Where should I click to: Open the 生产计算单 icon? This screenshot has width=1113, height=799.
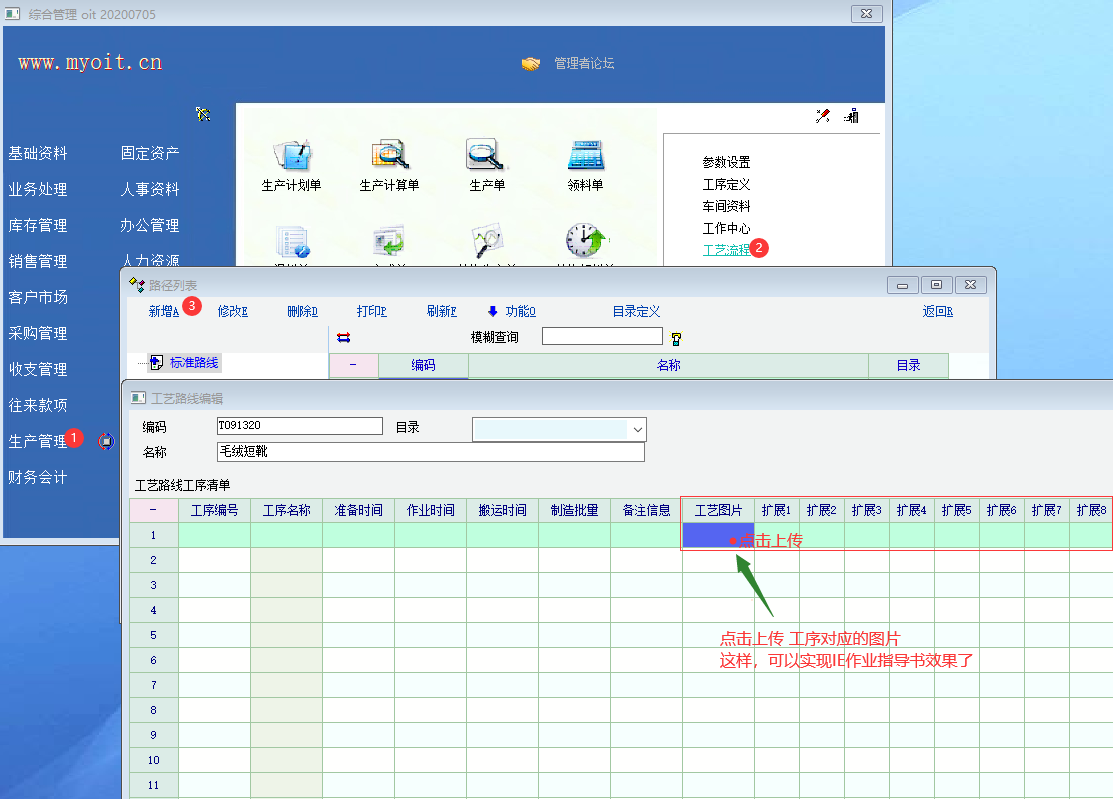(389, 156)
